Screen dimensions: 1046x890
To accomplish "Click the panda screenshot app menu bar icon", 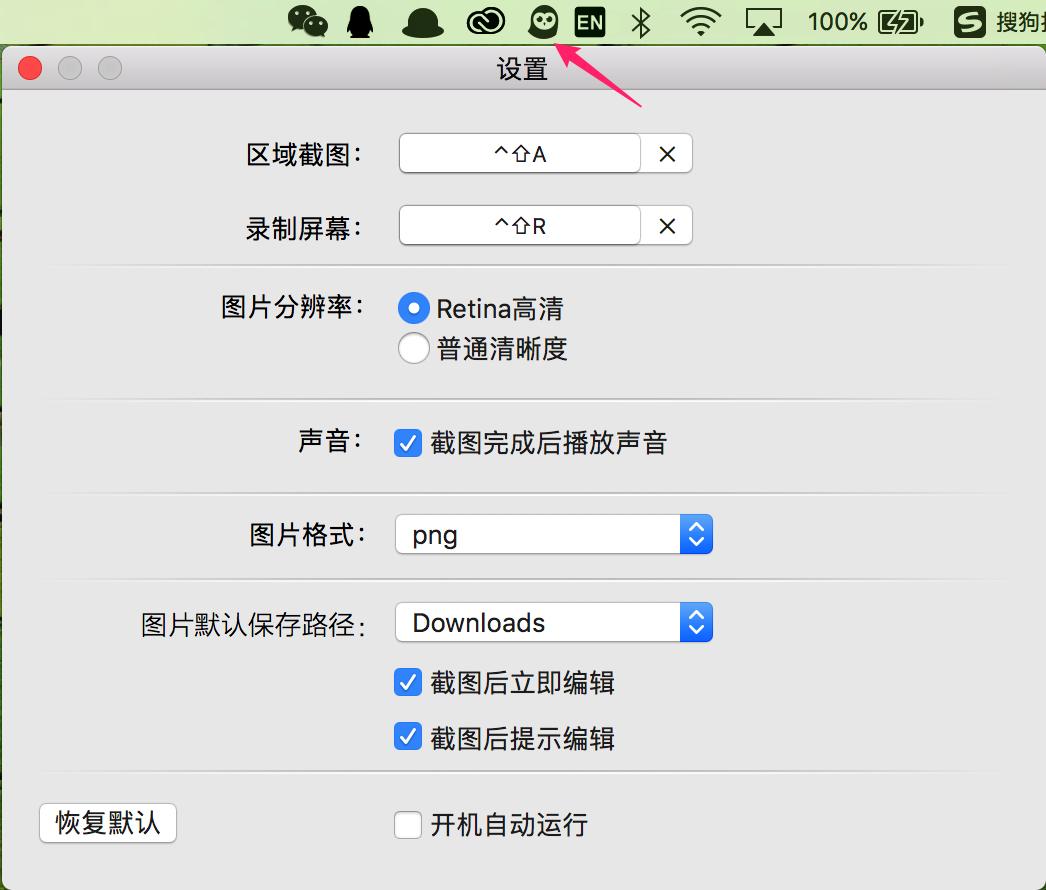I will pos(542,21).
